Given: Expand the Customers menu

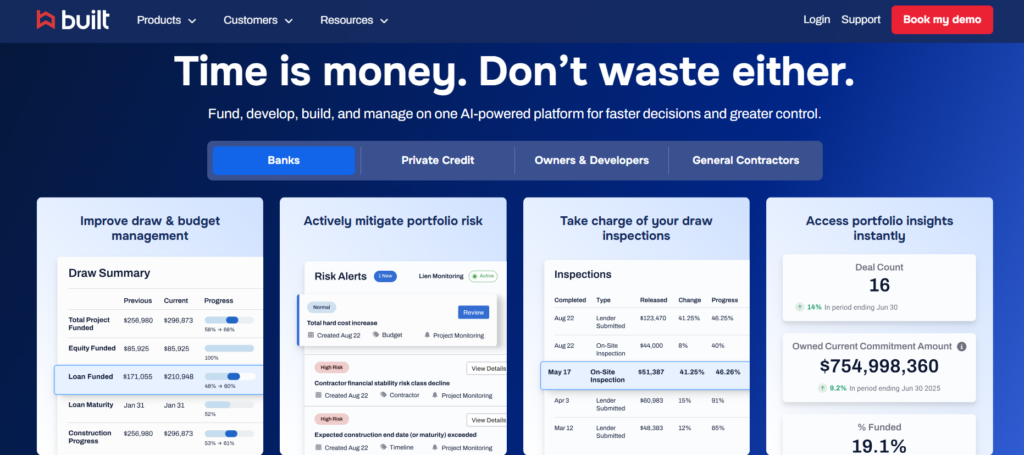Looking at the screenshot, I should tap(258, 20).
